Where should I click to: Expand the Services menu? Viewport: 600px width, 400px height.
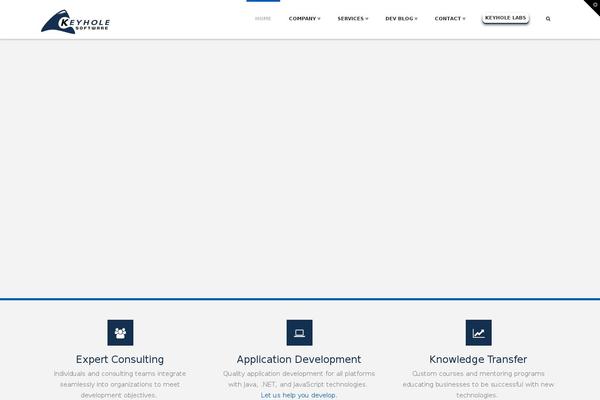[352, 18]
